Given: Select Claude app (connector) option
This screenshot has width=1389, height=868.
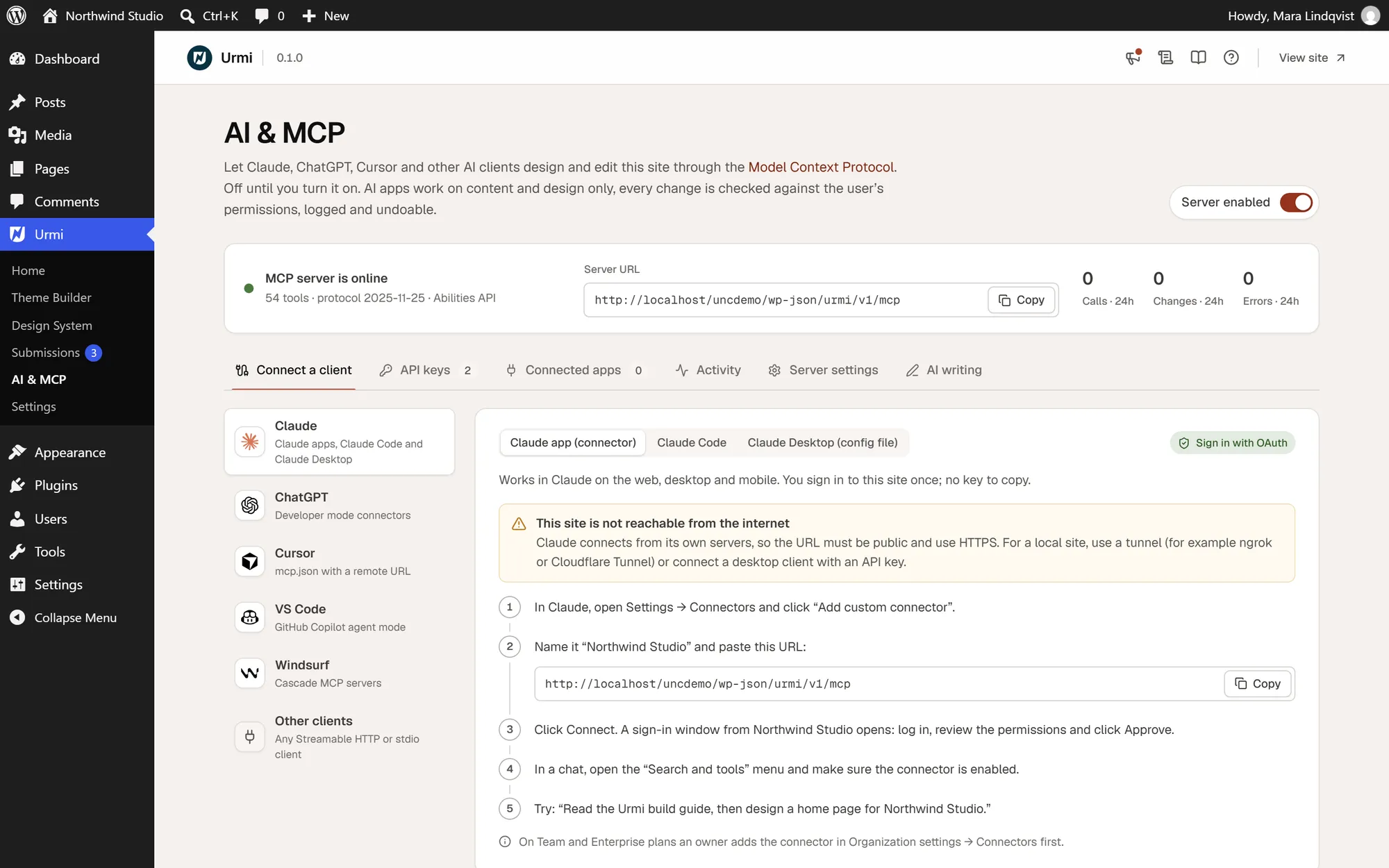Looking at the screenshot, I should pos(573,442).
